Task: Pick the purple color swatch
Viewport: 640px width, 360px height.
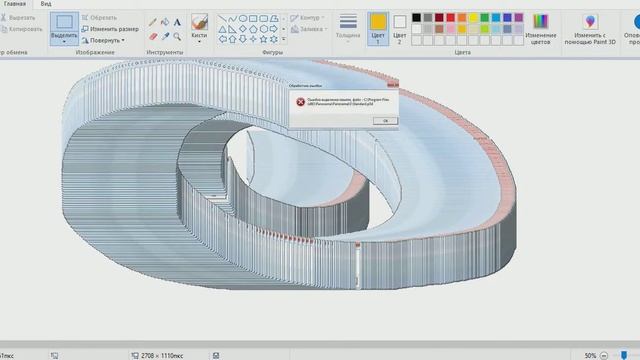Action: tap(518, 18)
